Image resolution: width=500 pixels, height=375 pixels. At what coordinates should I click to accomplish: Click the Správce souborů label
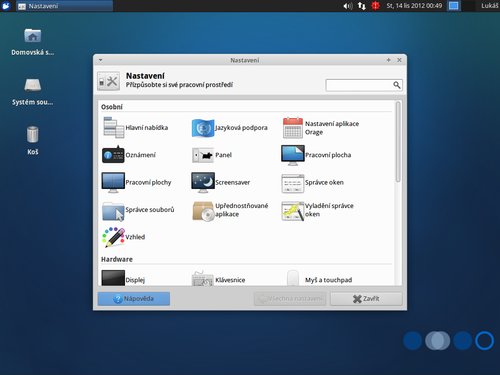(x=150, y=210)
